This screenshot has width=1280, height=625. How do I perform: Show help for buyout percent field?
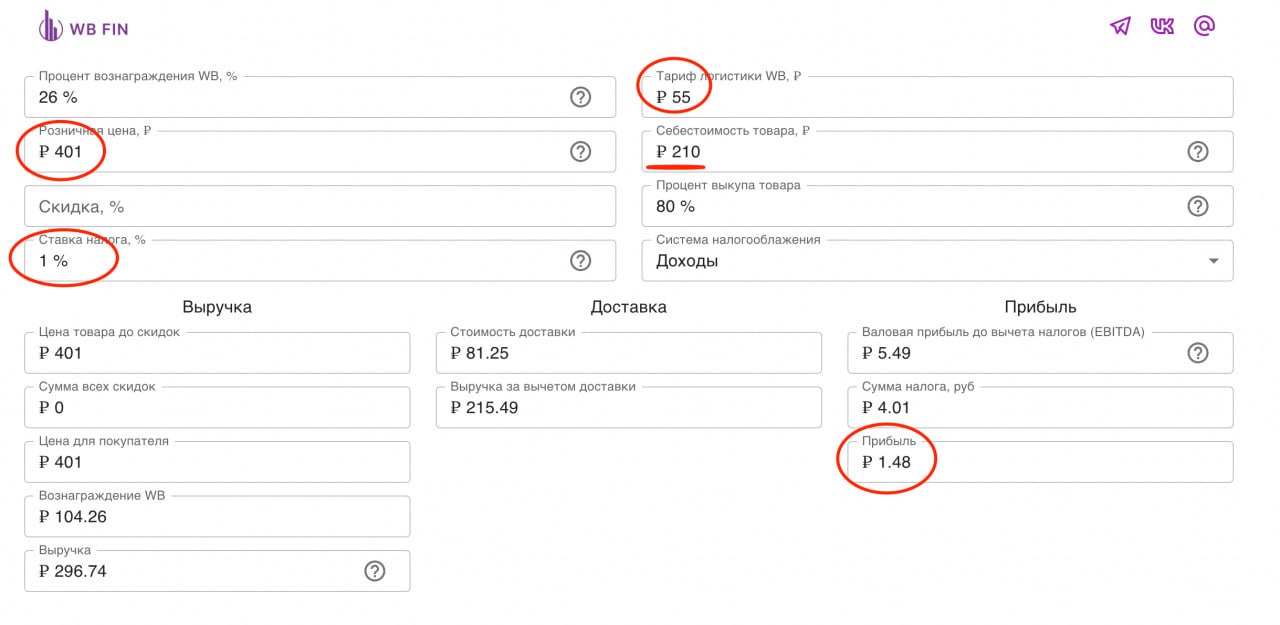(1198, 206)
